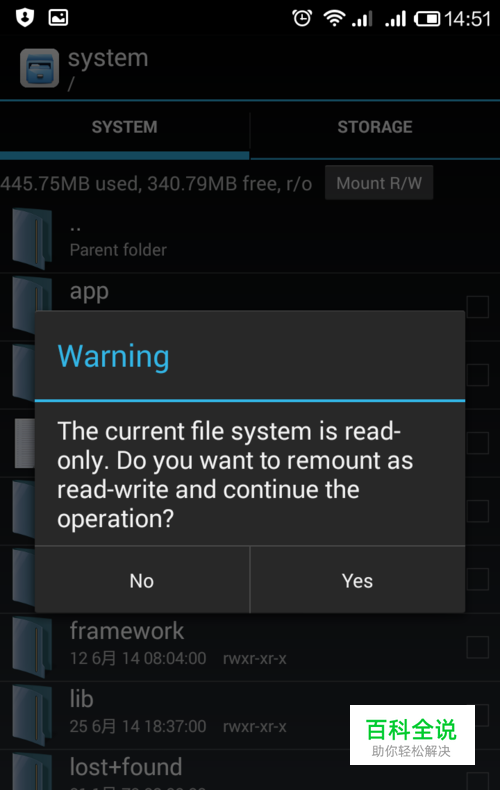The image size is (500, 790).
Task: Tap the Wi-Fi status icon
Action: (x=334, y=19)
